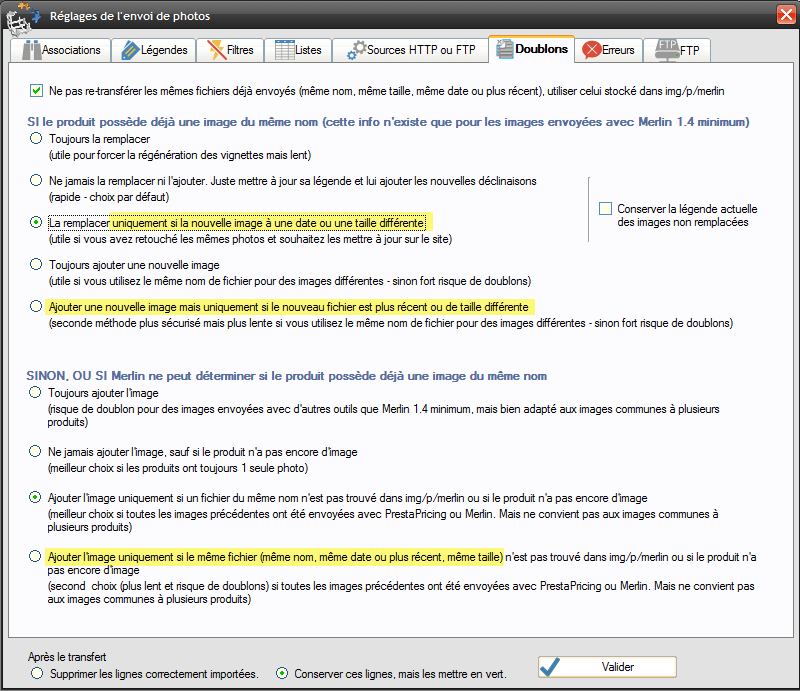Toggle the 'Ne pas re-transférer les mêmes fichiers' checkbox
The height and width of the screenshot is (691, 800).
coord(37,91)
